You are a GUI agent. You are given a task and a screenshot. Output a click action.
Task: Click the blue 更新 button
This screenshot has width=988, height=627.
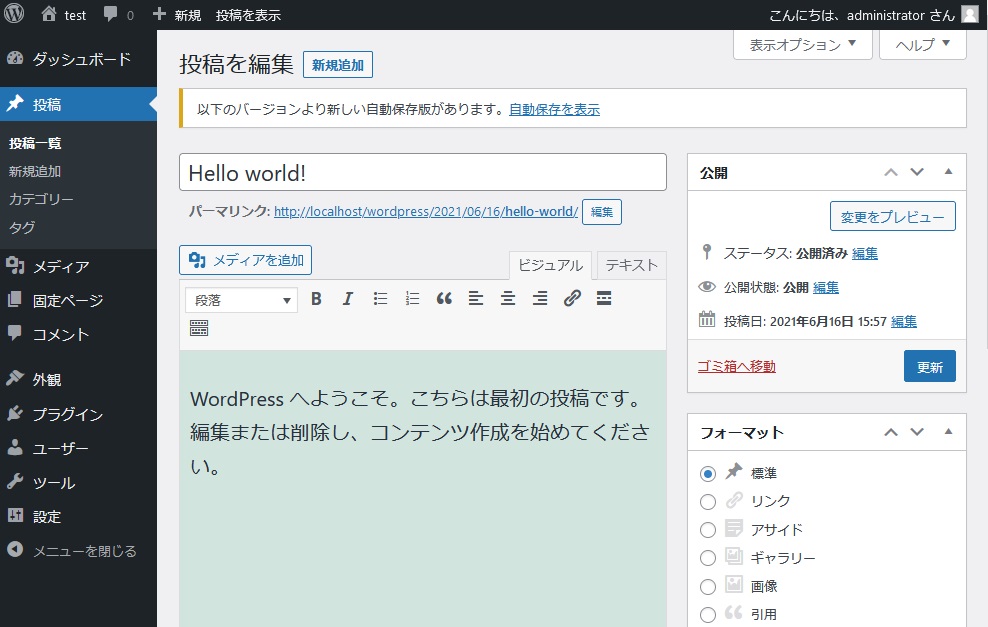[929, 366]
